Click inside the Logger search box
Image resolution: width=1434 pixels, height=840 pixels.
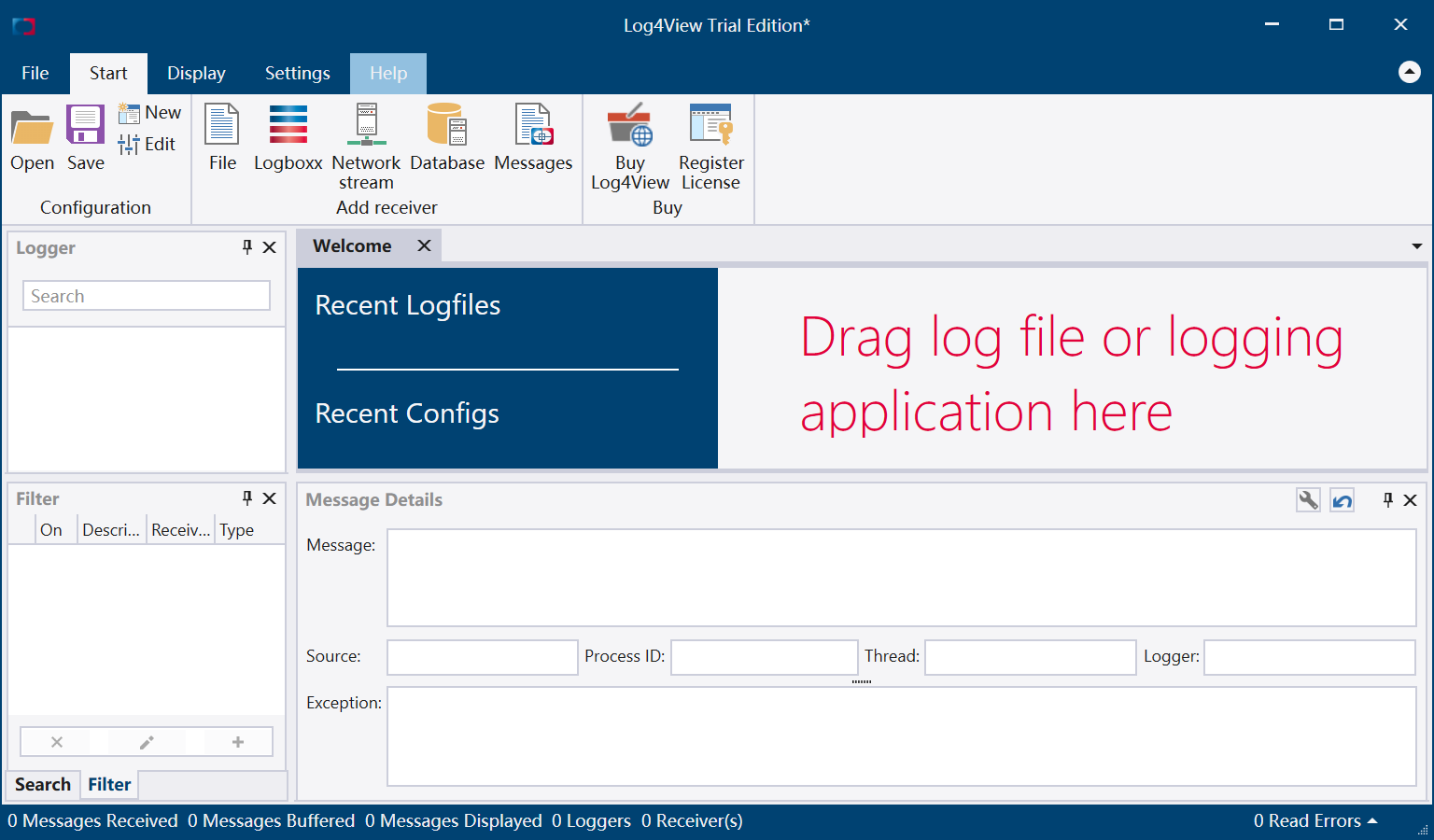146,295
